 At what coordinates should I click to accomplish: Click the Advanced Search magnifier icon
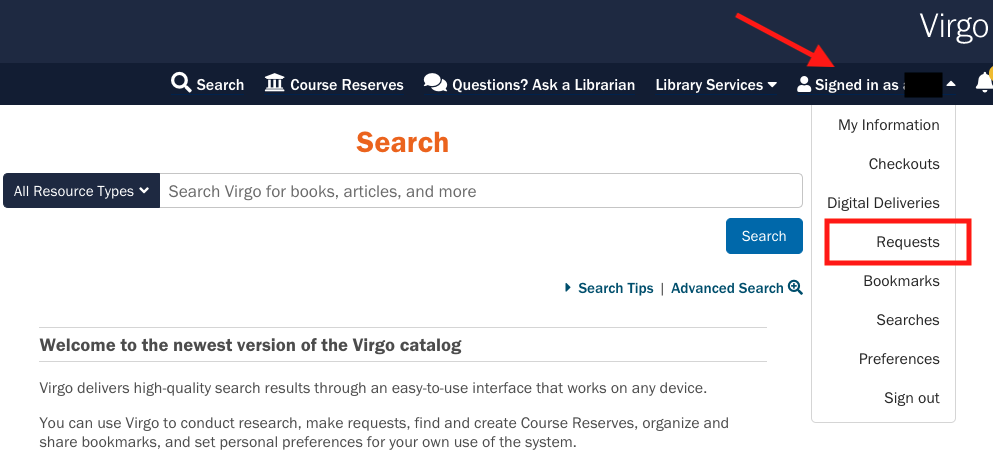(x=796, y=287)
